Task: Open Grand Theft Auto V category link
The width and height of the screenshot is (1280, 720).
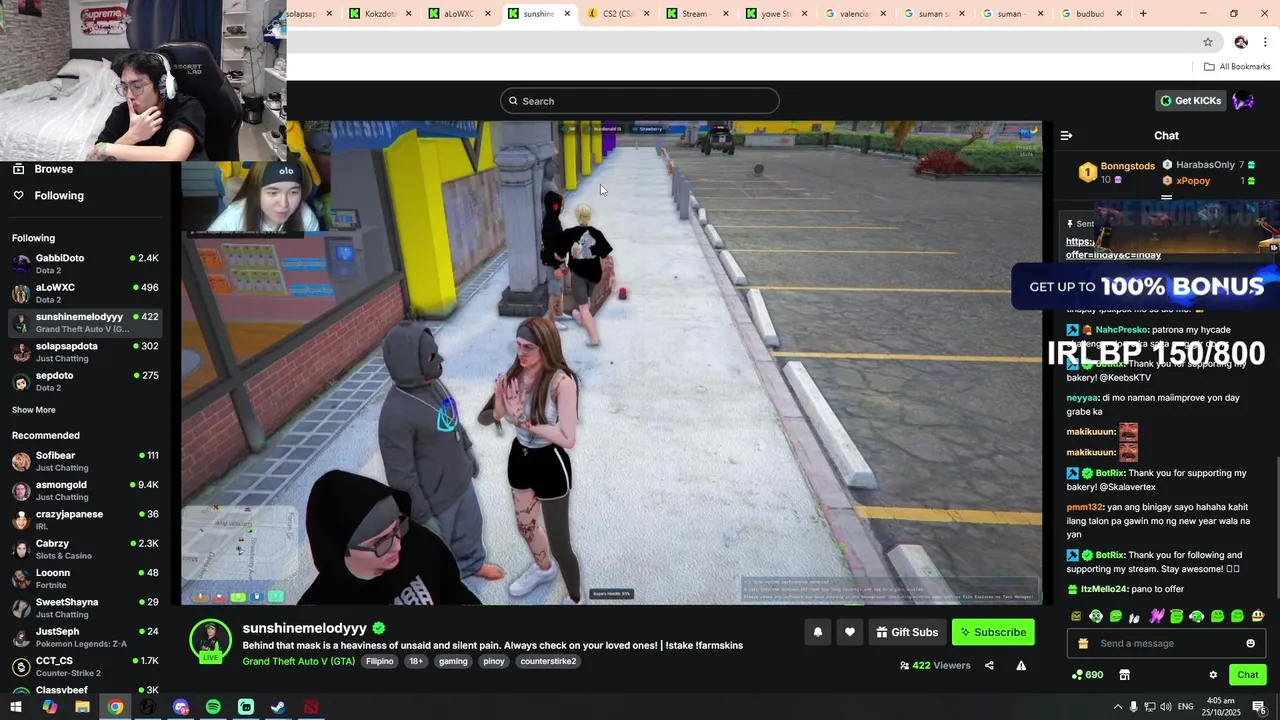Action: tap(298, 662)
